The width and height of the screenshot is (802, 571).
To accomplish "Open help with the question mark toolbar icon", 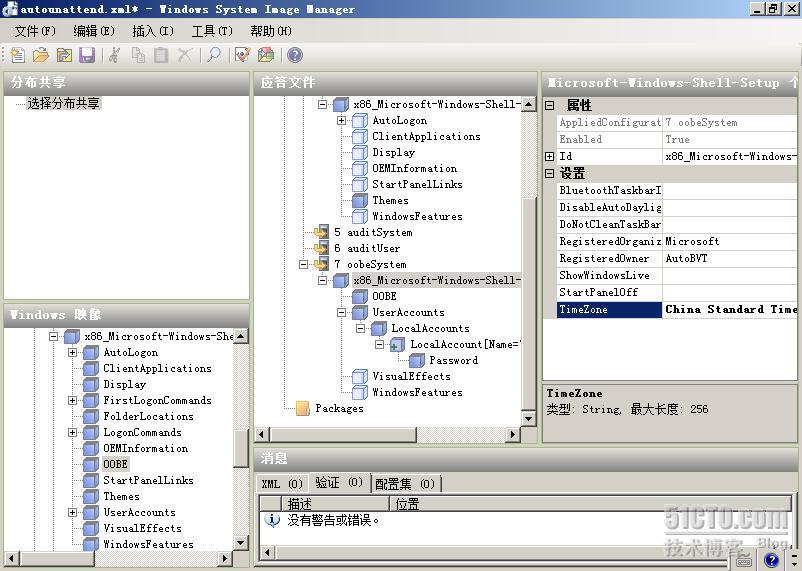I will tap(295, 55).
